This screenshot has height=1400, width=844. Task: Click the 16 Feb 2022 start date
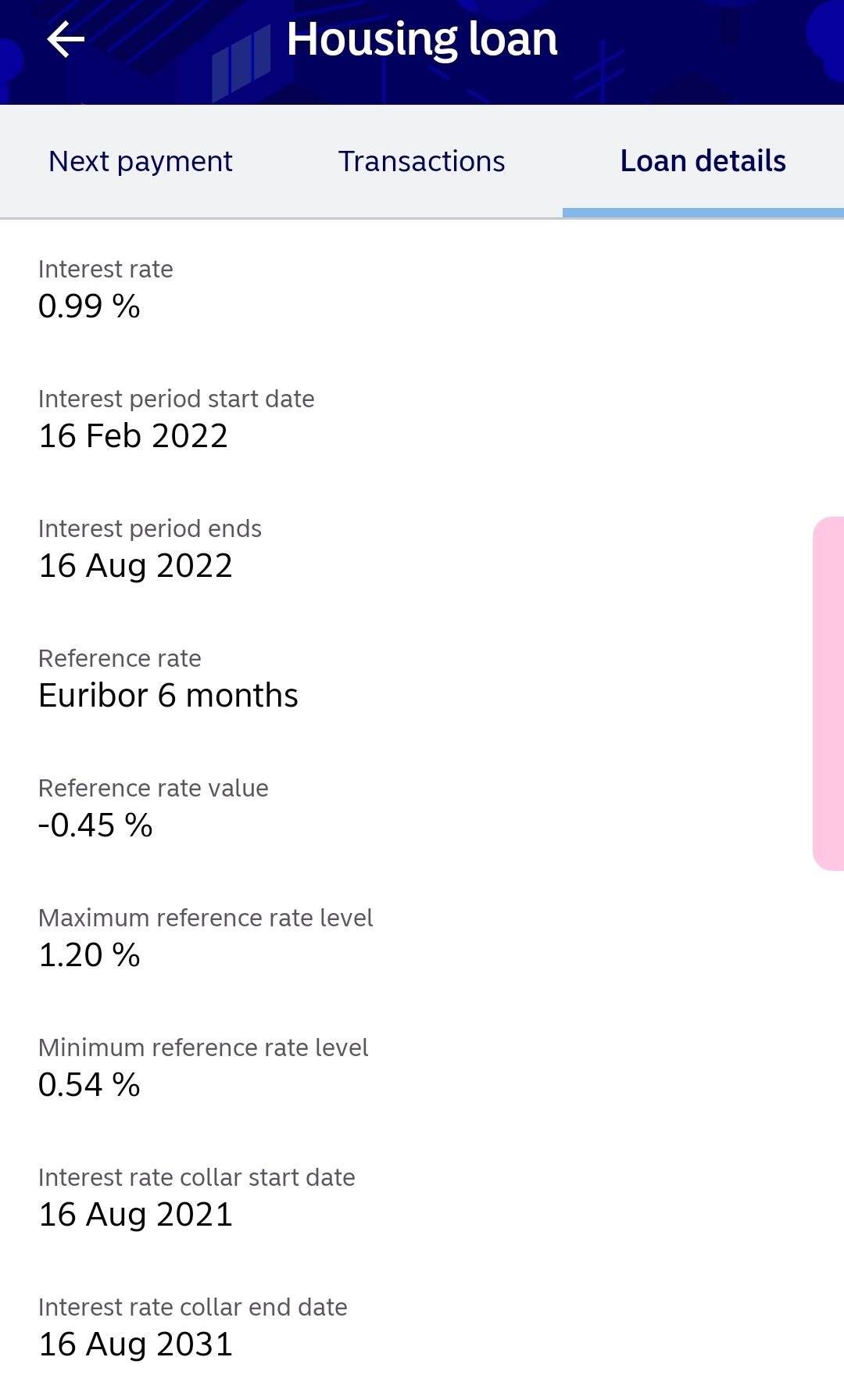point(133,436)
